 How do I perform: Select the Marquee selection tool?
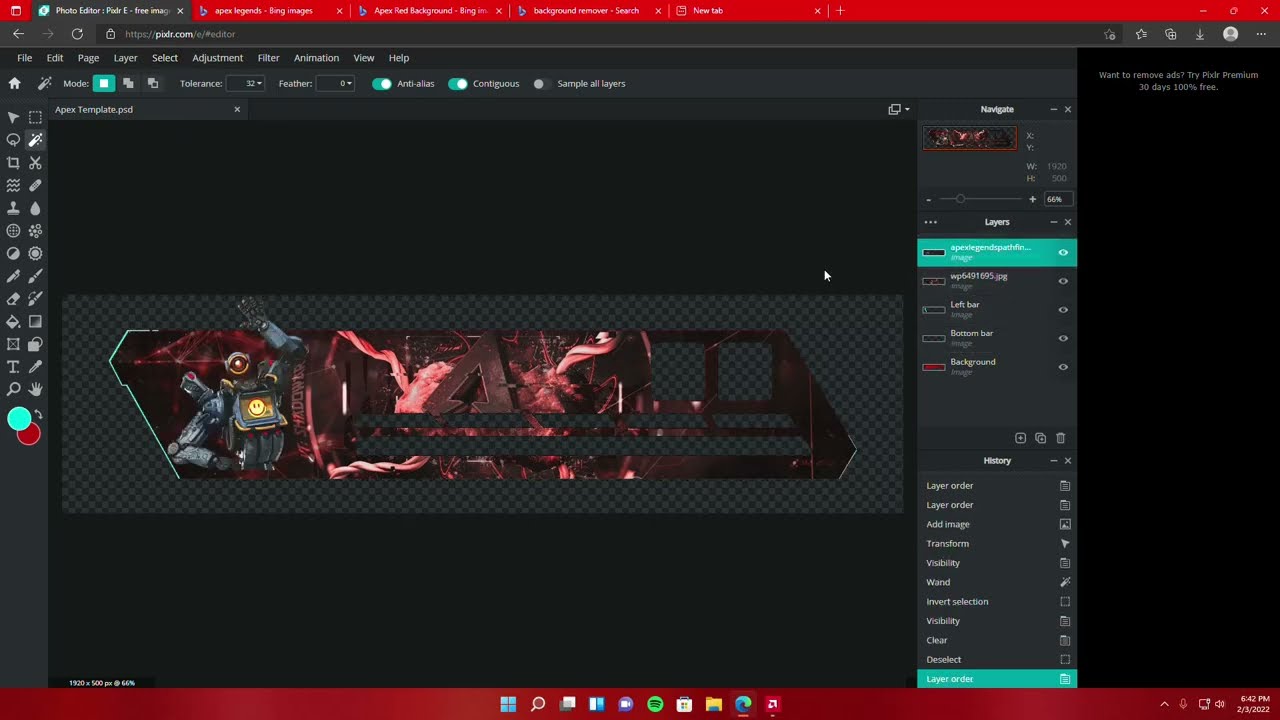(x=35, y=117)
